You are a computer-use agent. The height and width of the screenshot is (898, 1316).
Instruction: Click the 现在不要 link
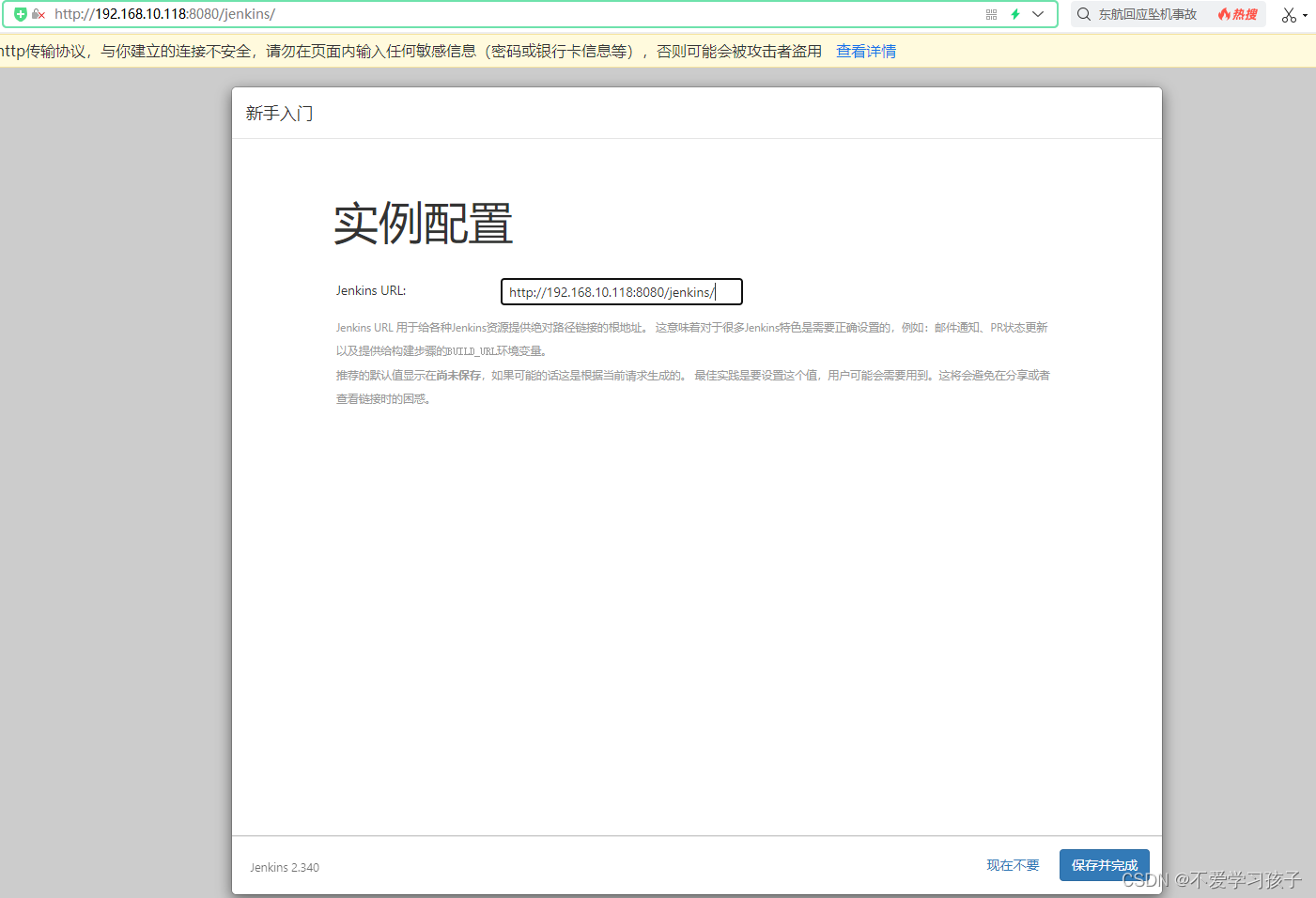(x=1013, y=865)
